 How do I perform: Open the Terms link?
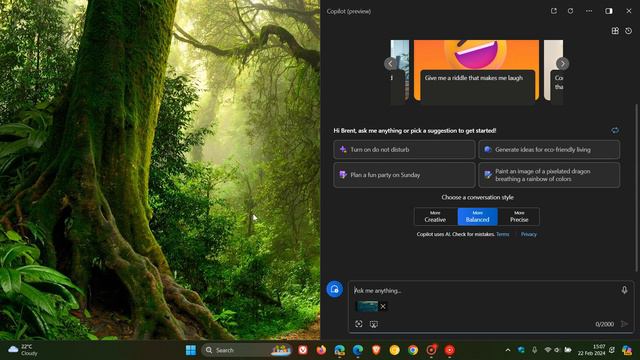(x=502, y=234)
